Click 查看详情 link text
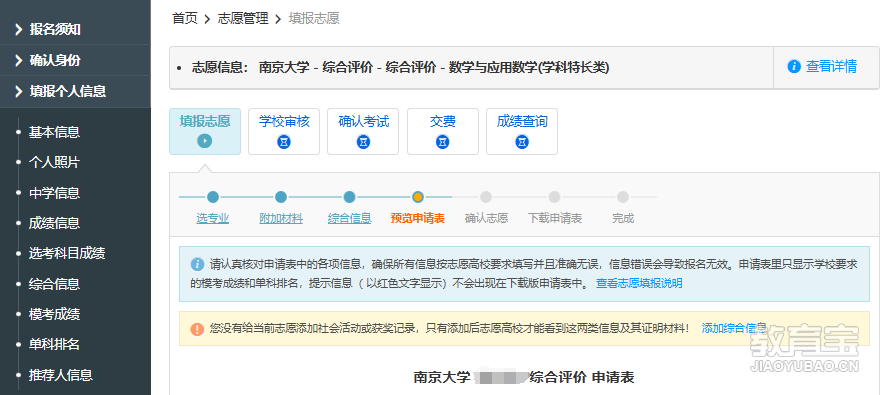Image resolution: width=880 pixels, height=395 pixels. click(831, 67)
